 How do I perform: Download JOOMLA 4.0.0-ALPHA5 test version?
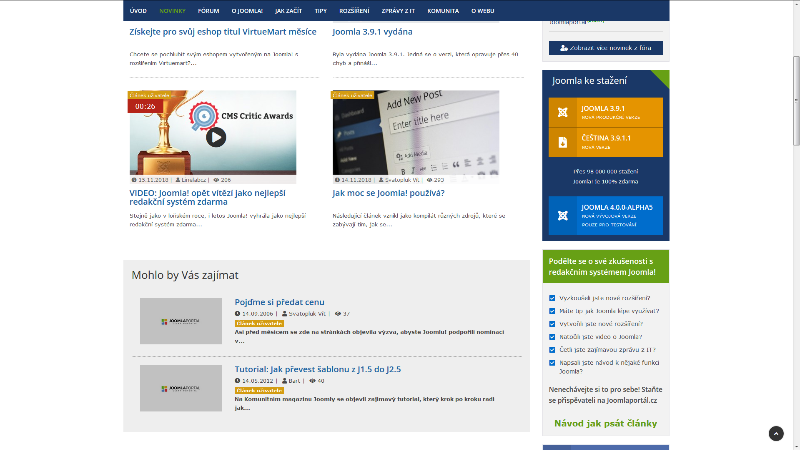coord(606,215)
